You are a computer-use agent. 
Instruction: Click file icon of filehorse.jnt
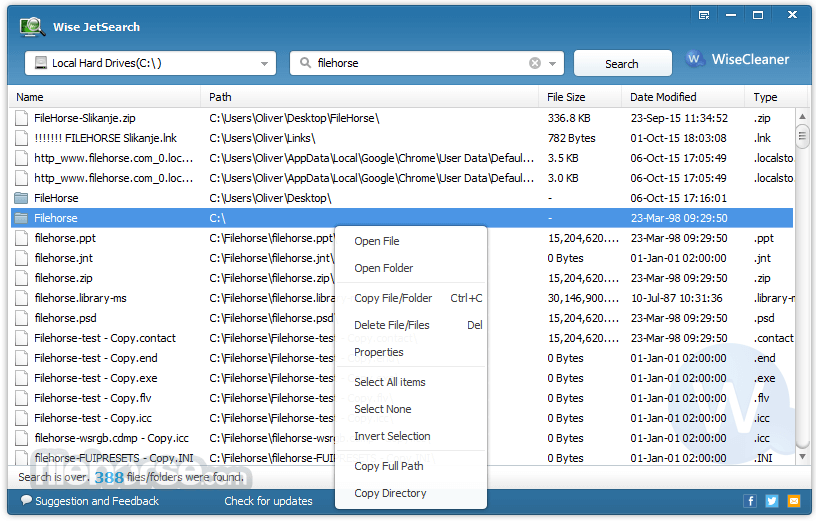pos(21,258)
